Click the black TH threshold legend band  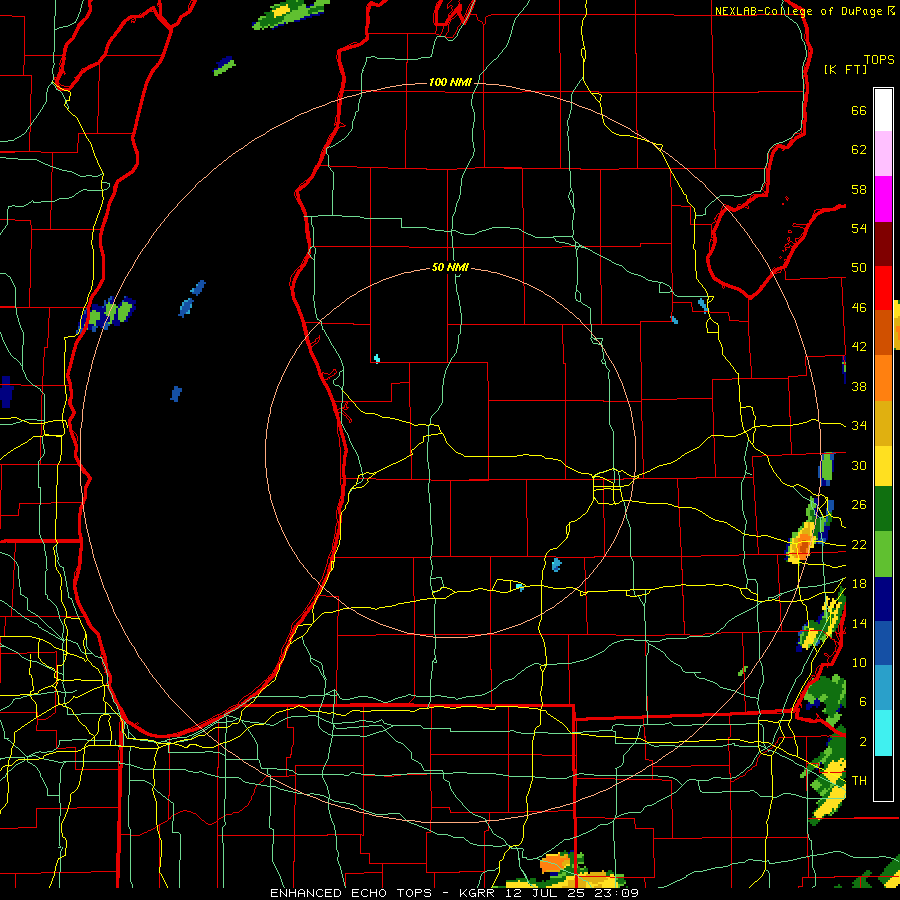coord(883,778)
